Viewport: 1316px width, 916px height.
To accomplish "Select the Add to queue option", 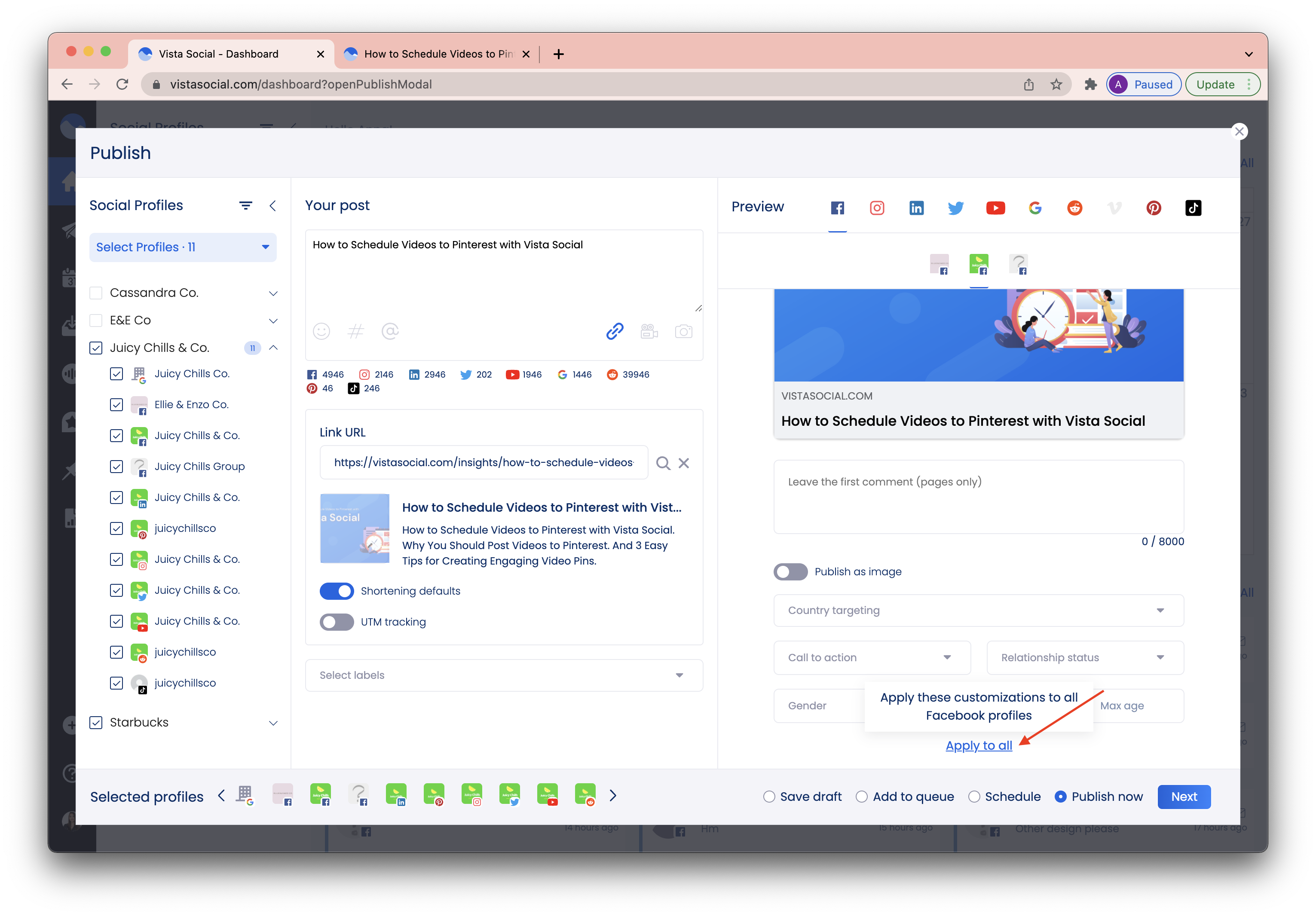I will (x=861, y=797).
